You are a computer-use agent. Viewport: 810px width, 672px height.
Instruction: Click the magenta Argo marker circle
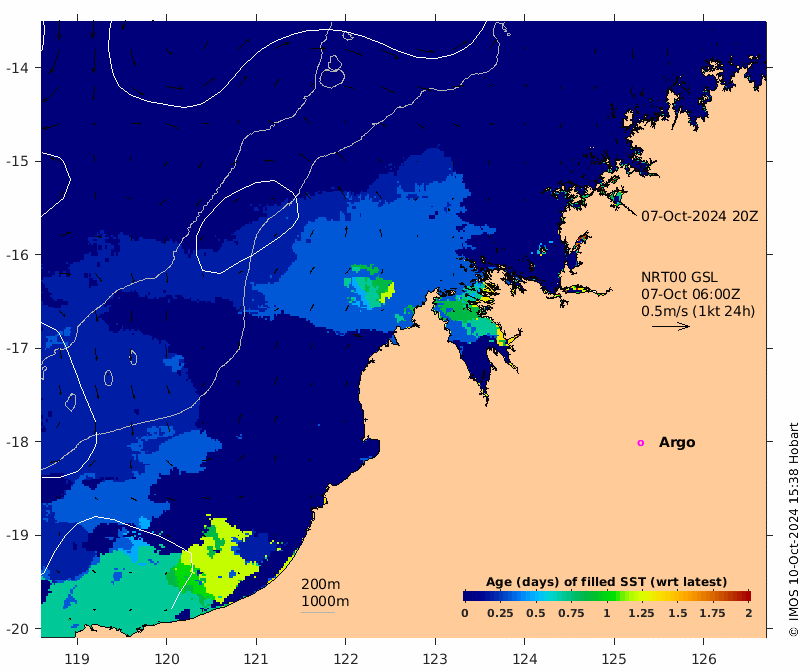click(x=641, y=443)
